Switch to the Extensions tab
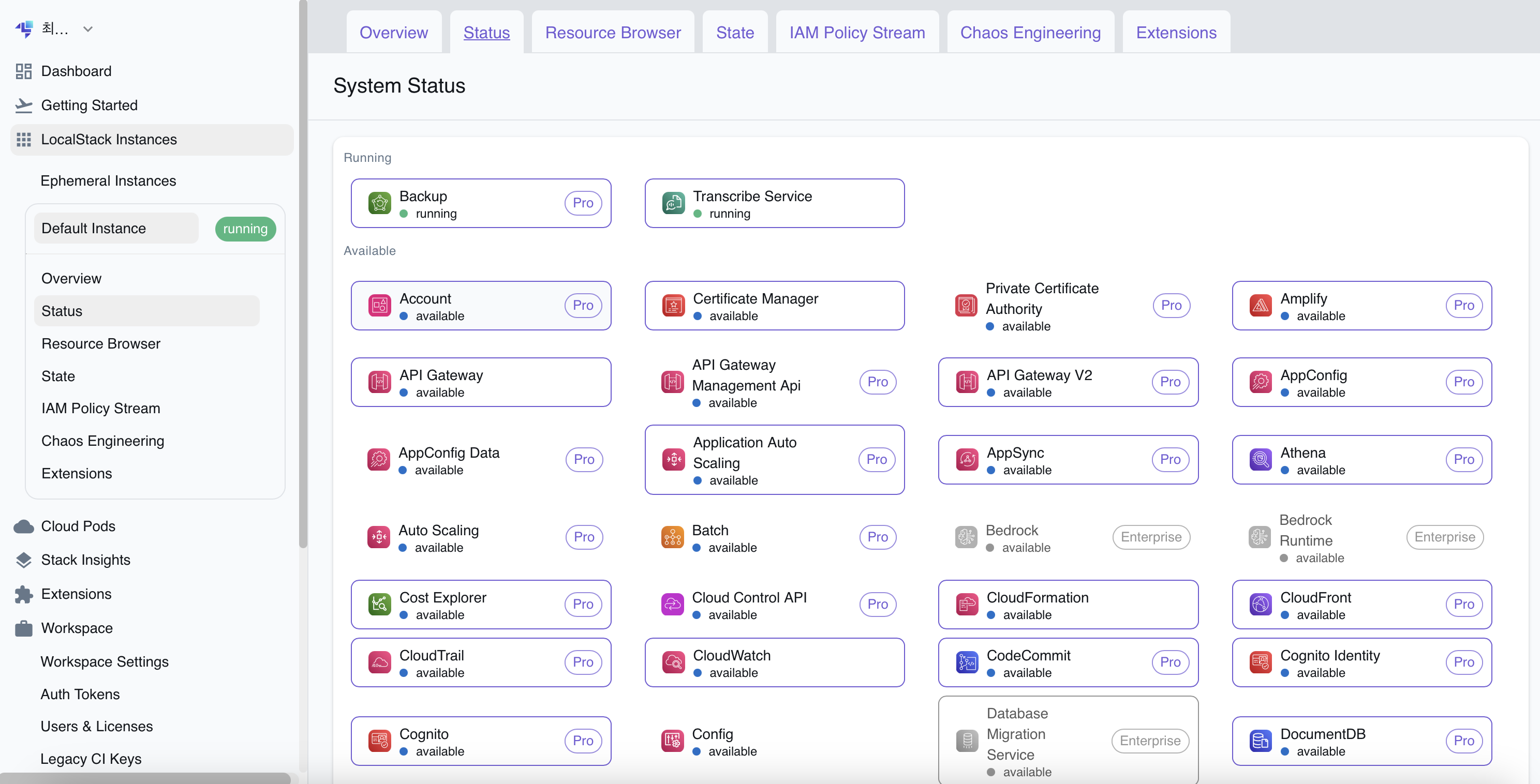This screenshot has height=784, width=1540. tap(1176, 32)
